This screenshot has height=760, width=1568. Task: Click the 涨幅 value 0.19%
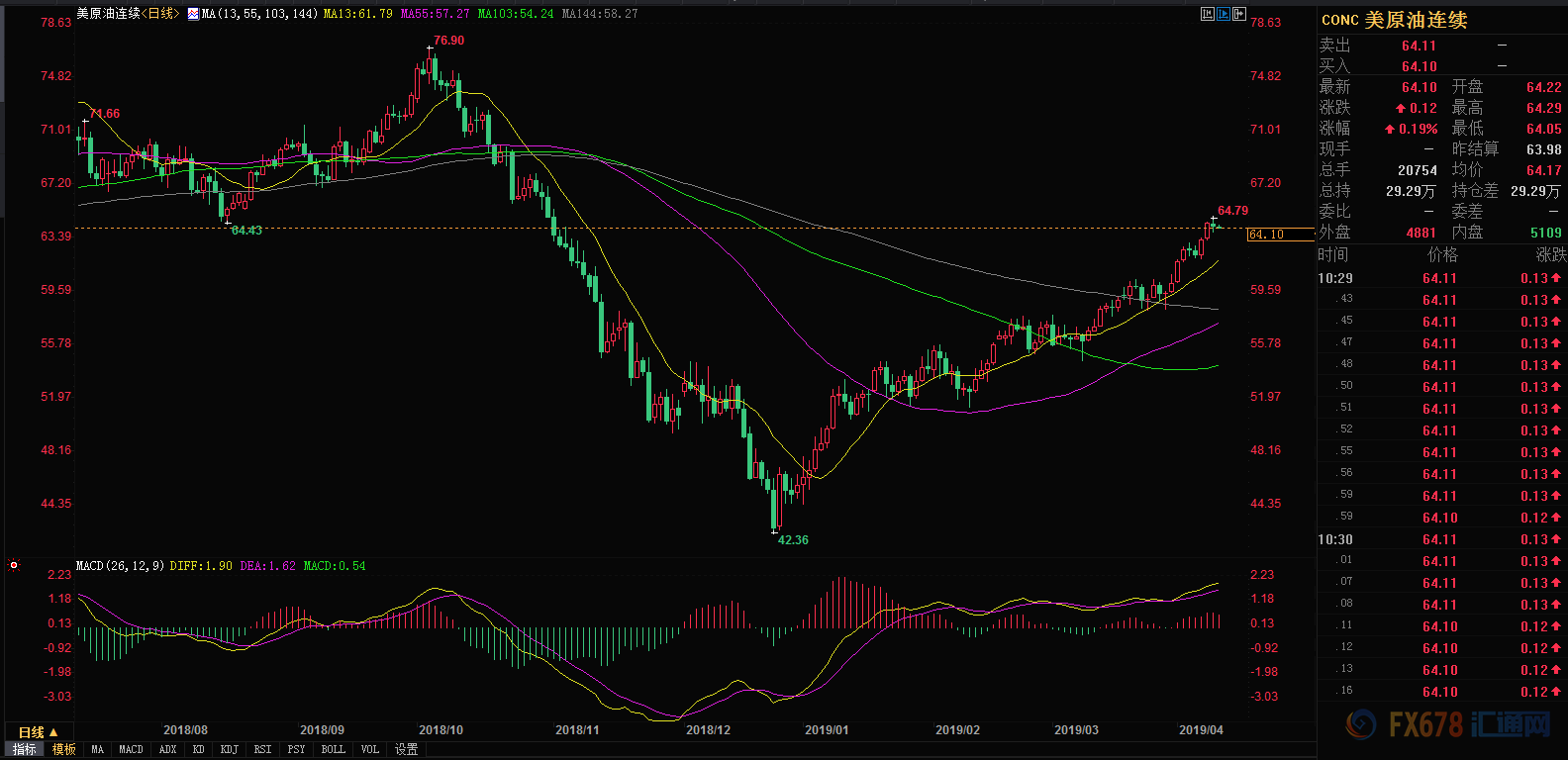point(1418,129)
